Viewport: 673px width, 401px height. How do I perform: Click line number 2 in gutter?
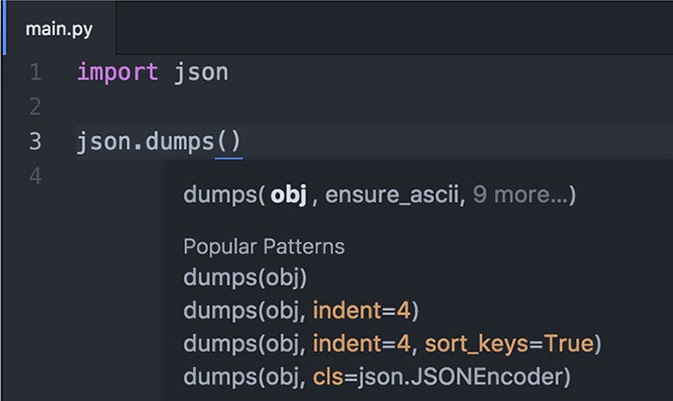coord(36,107)
